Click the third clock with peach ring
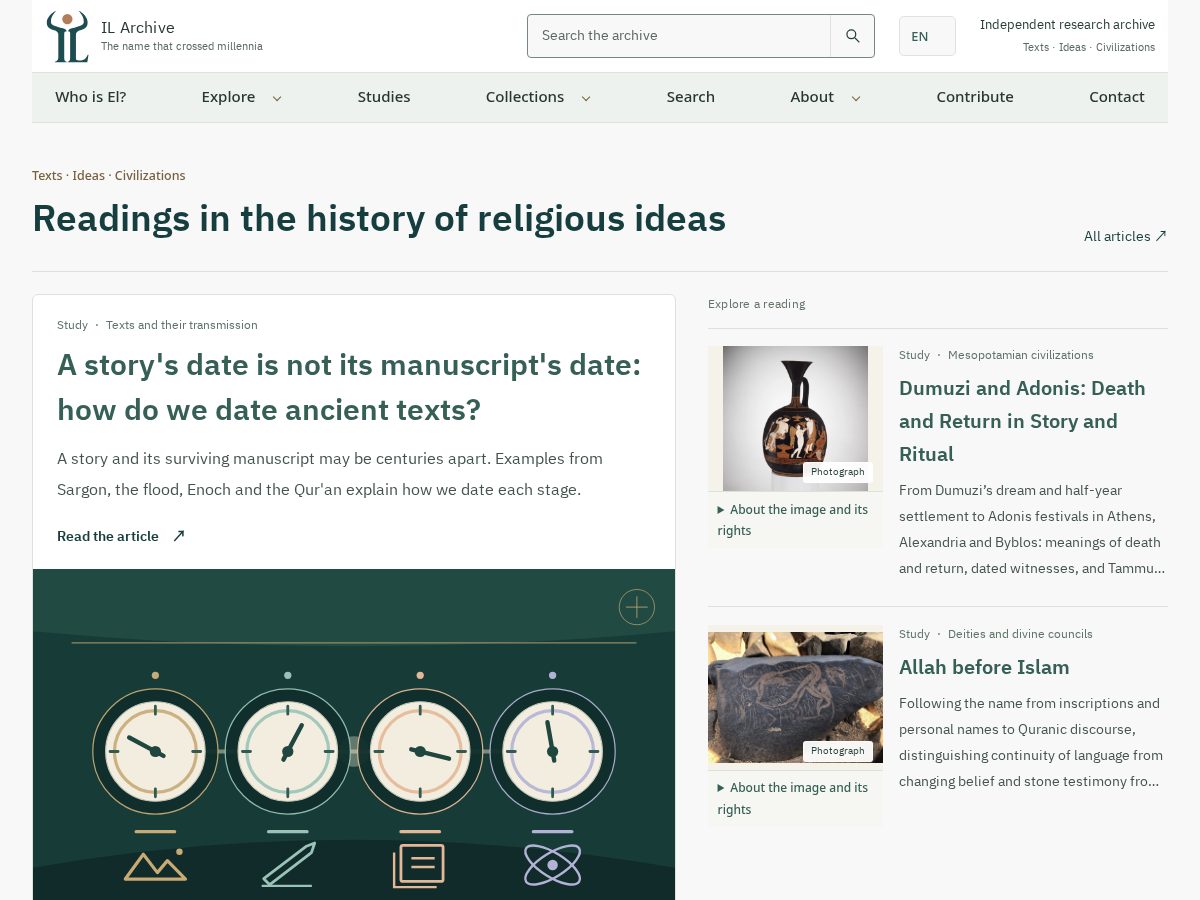This screenshot has width=1200, height=900. (420, 751)
